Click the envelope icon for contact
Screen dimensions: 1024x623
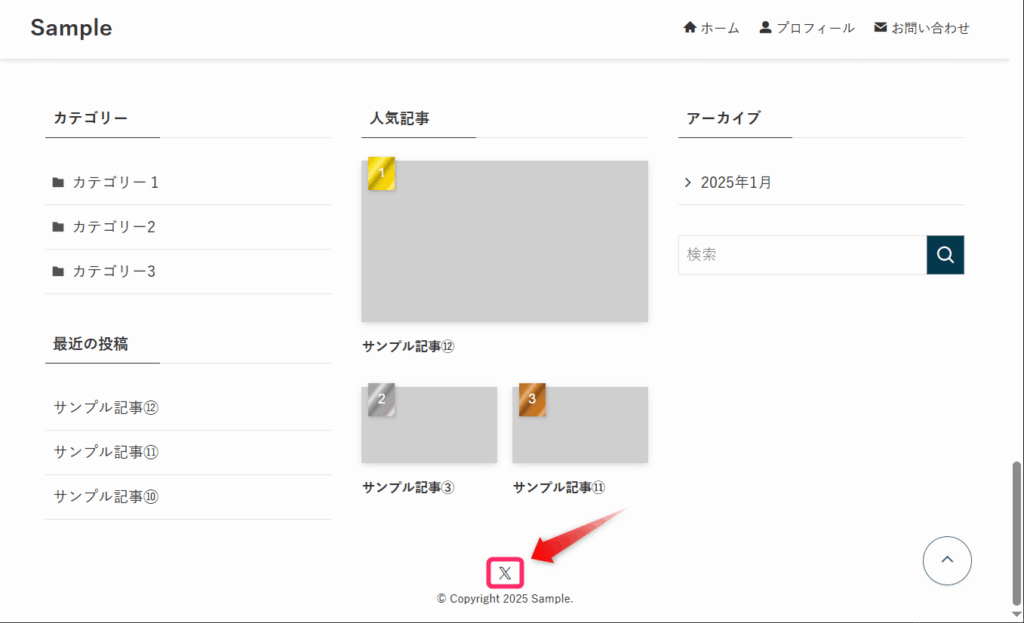[880, 27]
